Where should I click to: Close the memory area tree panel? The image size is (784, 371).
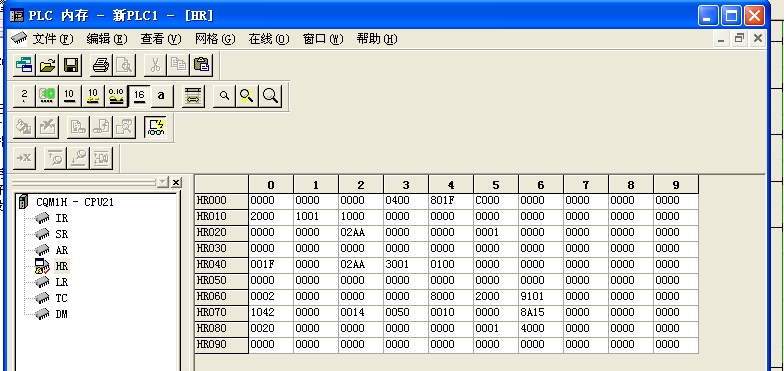(176, 182)
